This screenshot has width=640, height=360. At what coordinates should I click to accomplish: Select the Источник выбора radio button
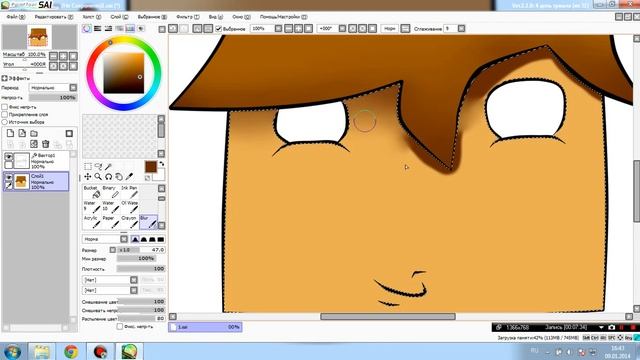[x=4, y=122]
